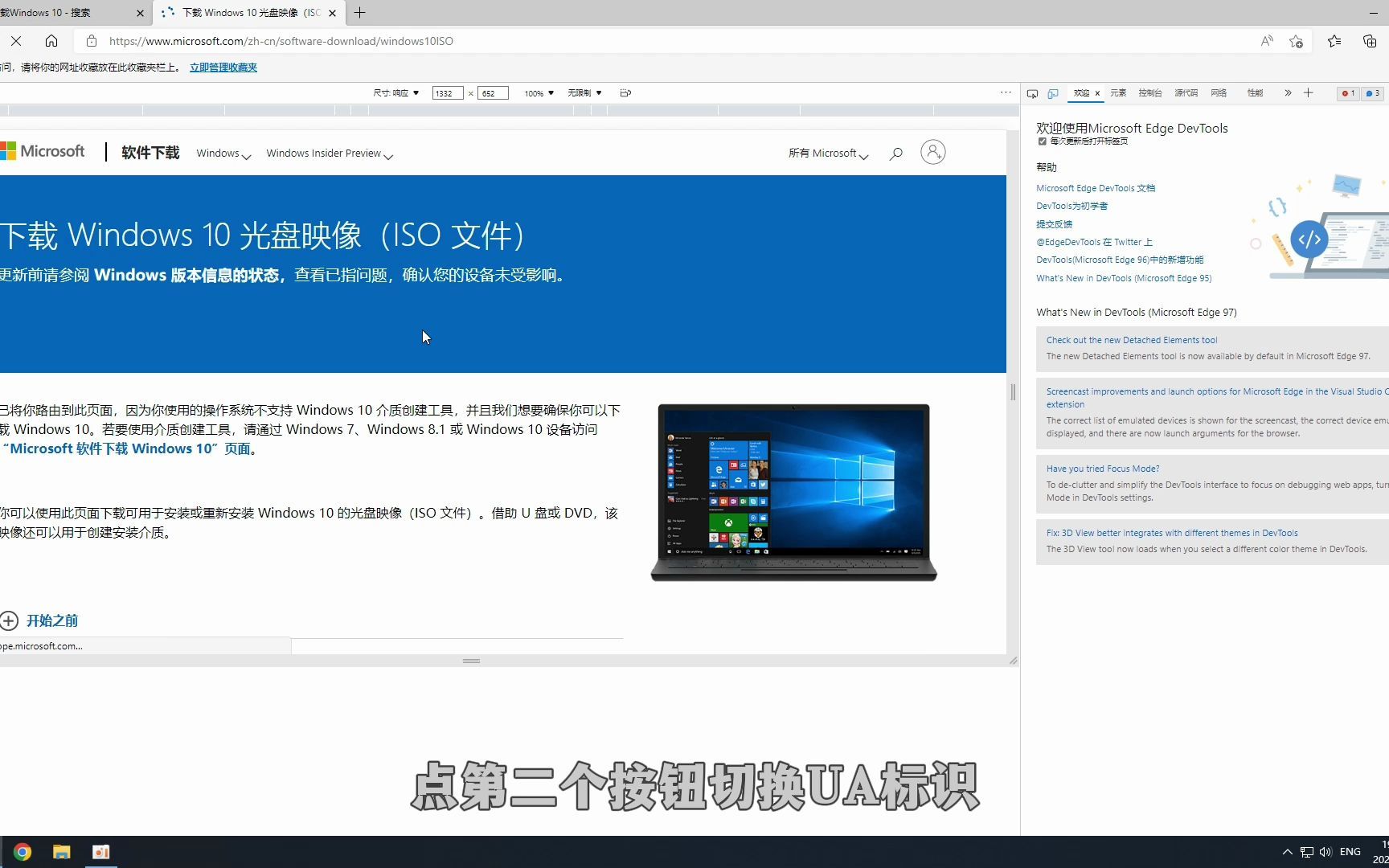View site information via the lock icon
Screen dimensions: 1389x868
(92, 41)
